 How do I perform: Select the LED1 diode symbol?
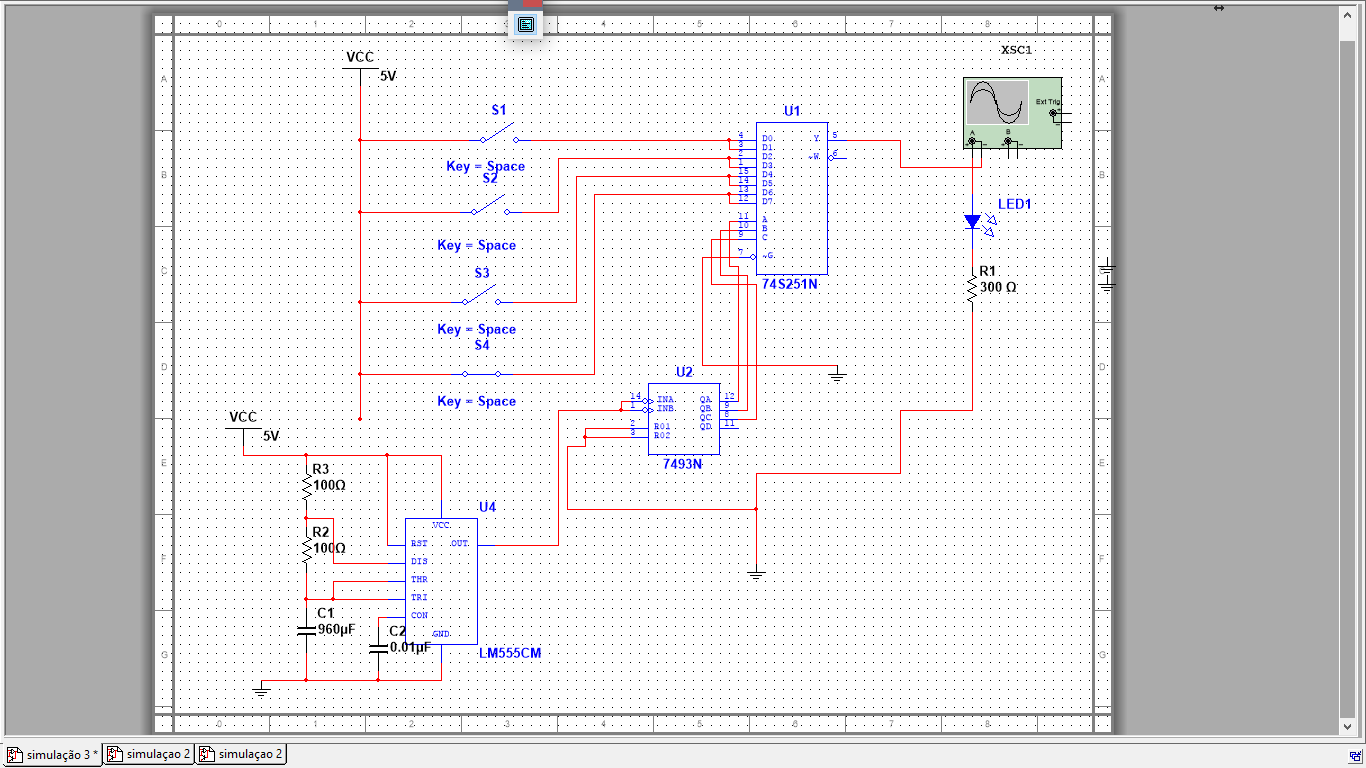click(973, 223)
